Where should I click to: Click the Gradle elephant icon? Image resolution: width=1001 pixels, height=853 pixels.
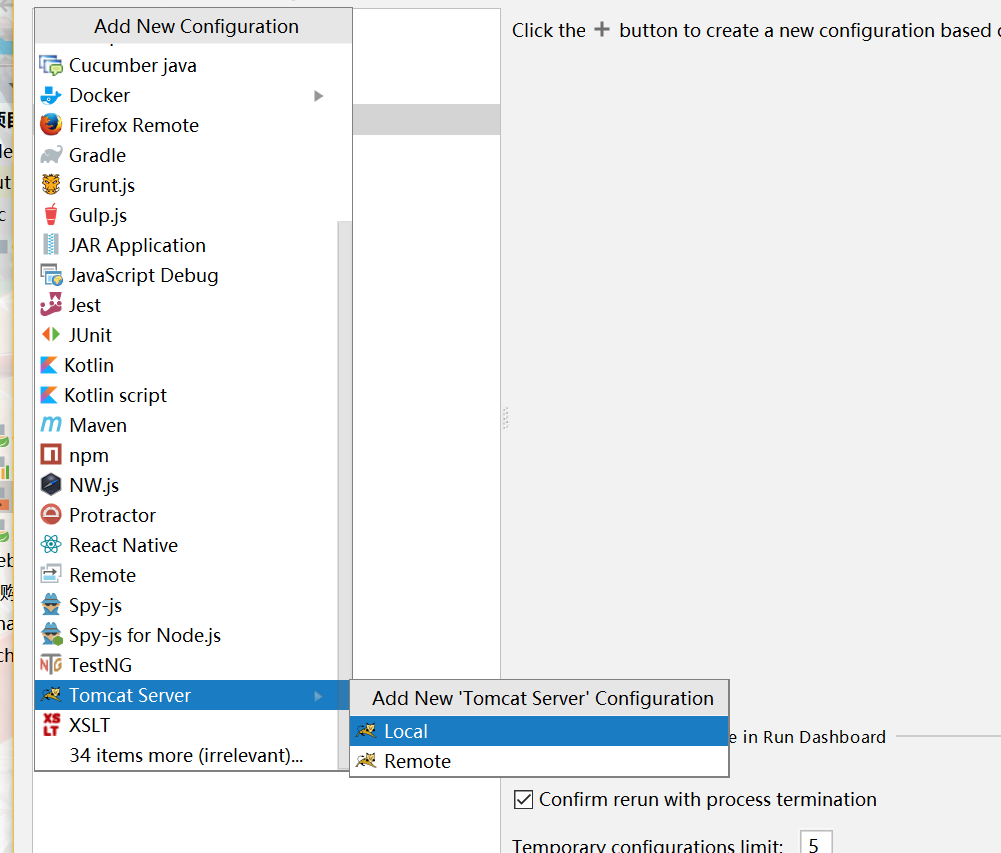[x=51, y=155]
